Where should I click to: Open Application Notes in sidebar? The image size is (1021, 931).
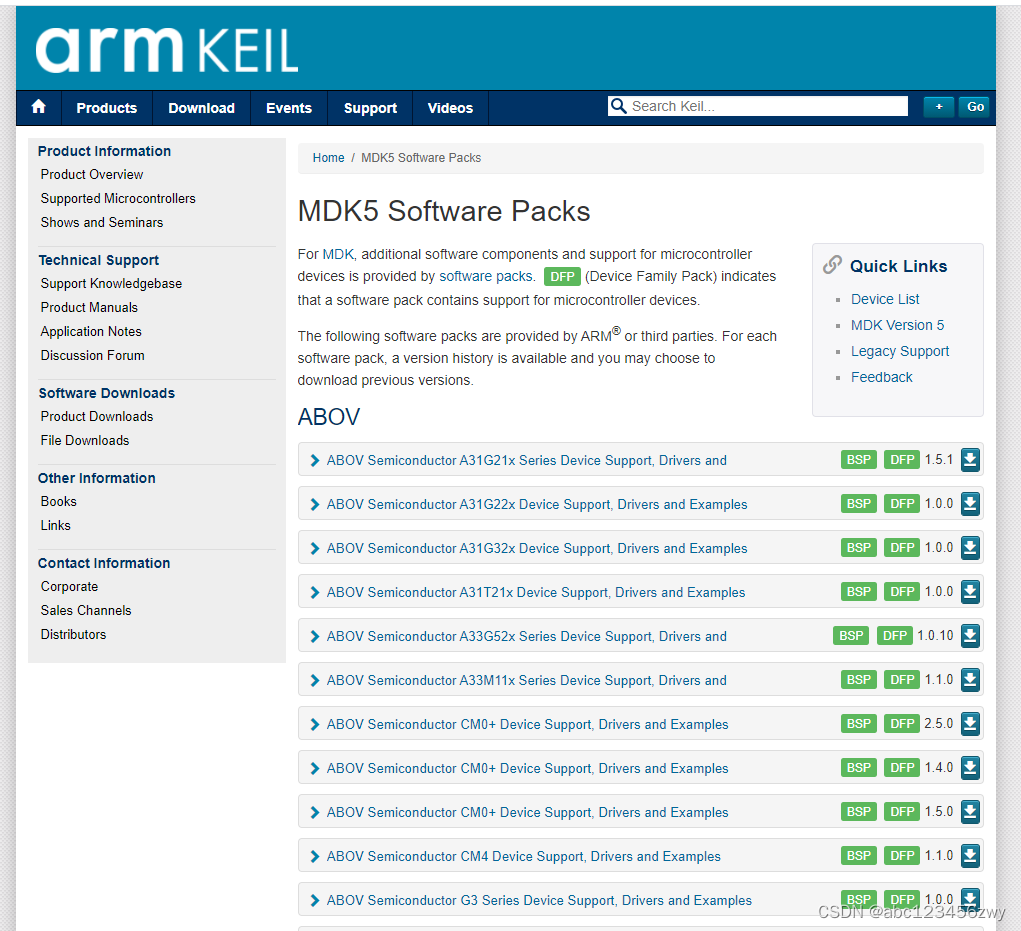[x=91, y=331]
